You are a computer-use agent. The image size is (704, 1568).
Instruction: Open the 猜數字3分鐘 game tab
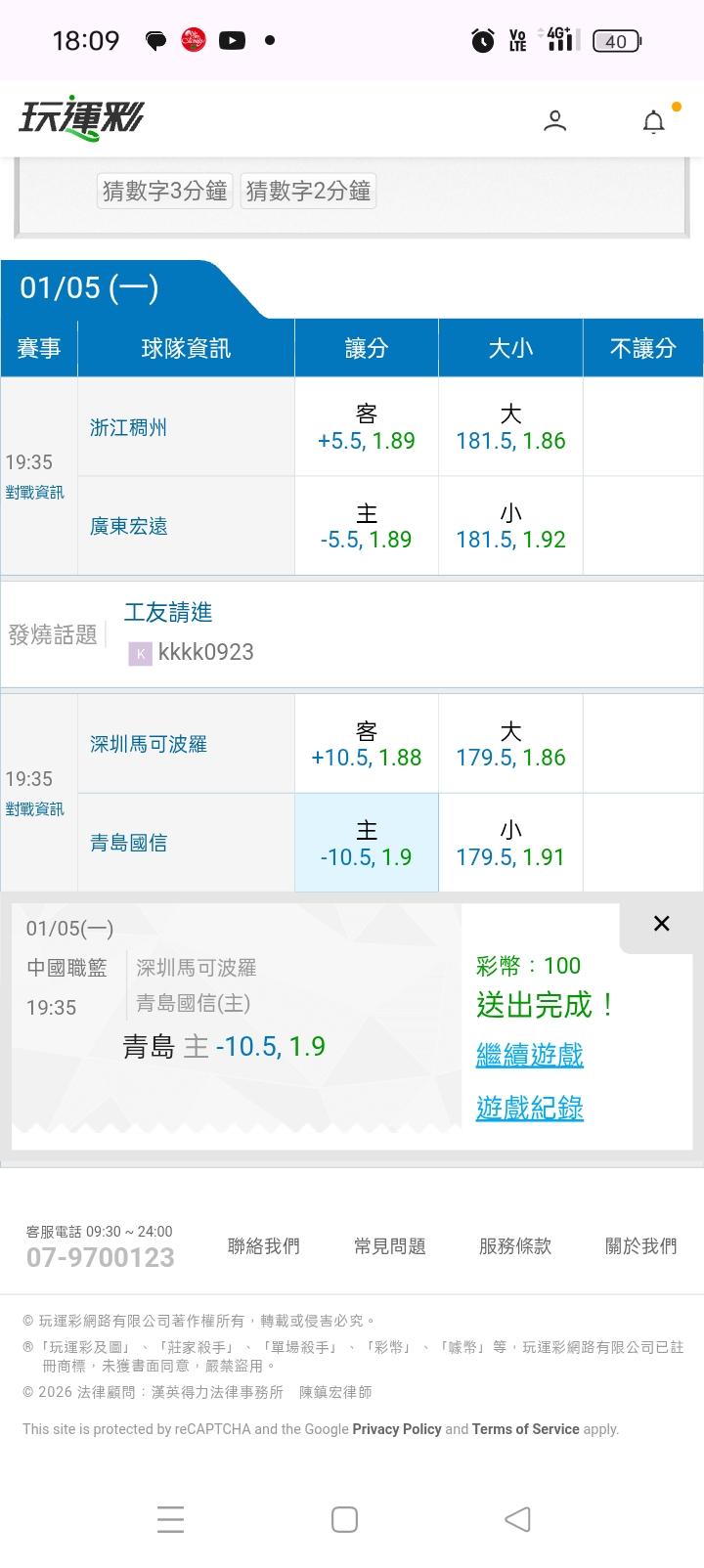(x=165, y=191)
